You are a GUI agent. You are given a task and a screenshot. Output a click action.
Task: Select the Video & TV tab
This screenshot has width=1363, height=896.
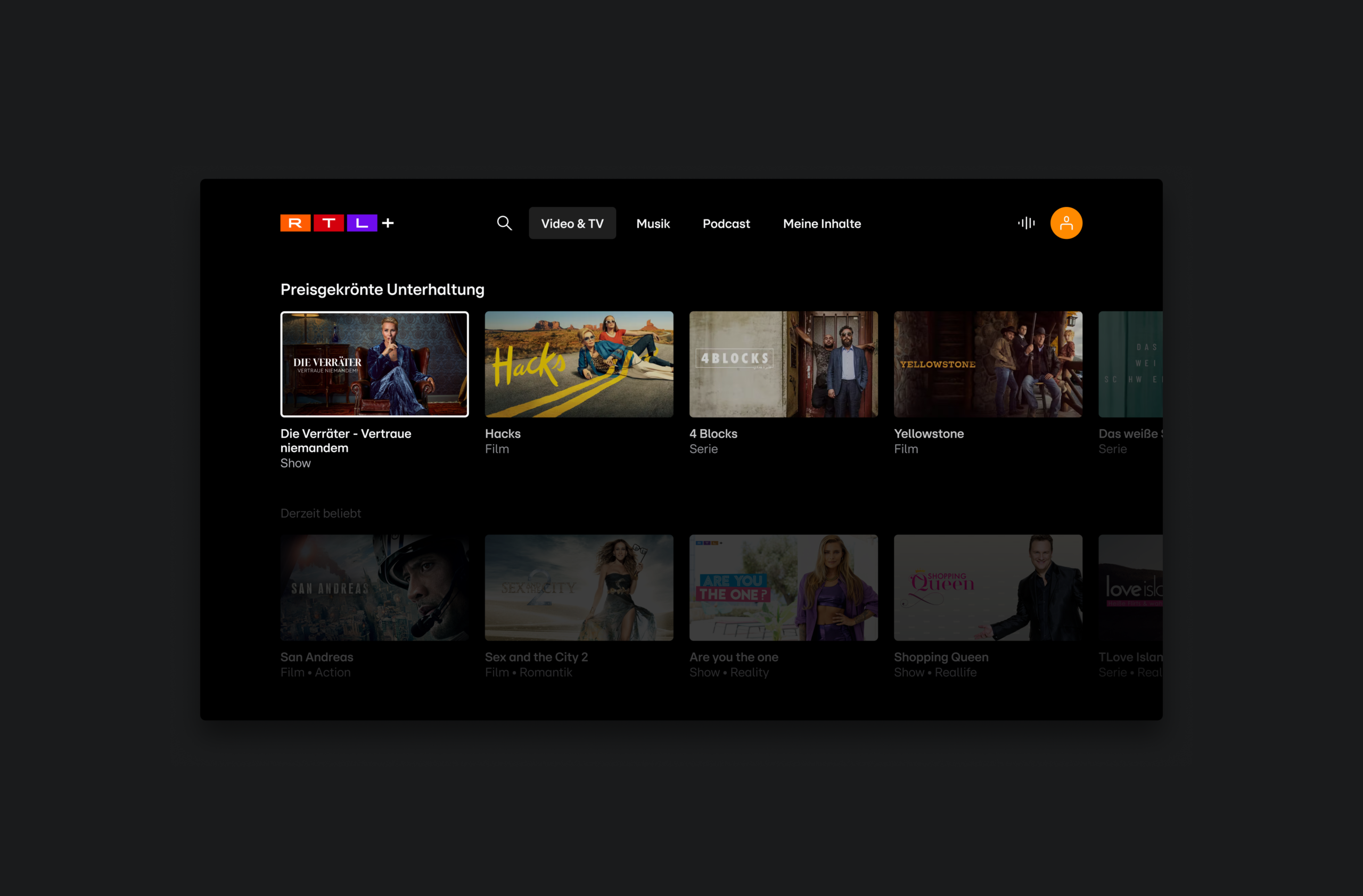tap(572, 223)
